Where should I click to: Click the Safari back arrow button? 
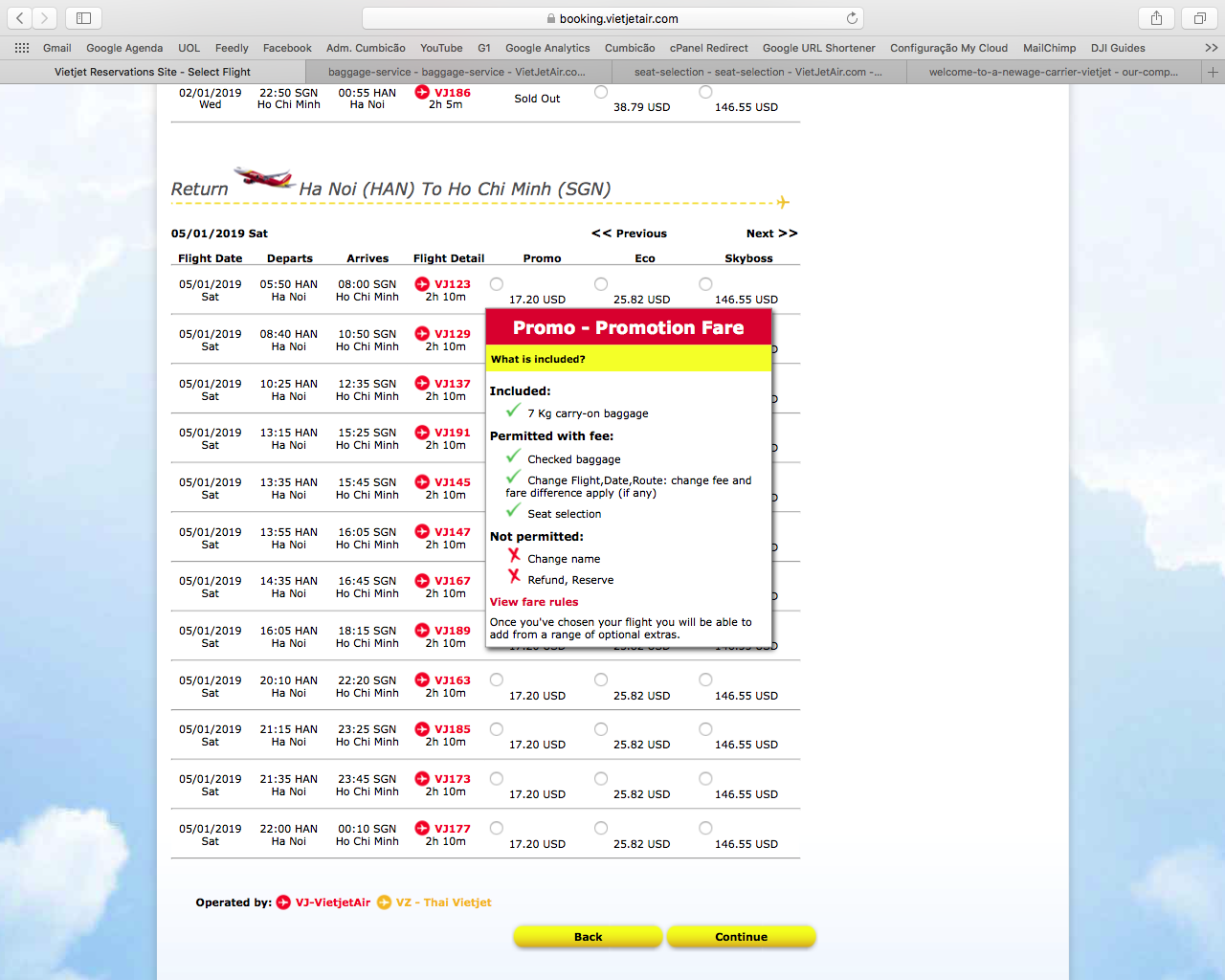[x=20, y=18]
